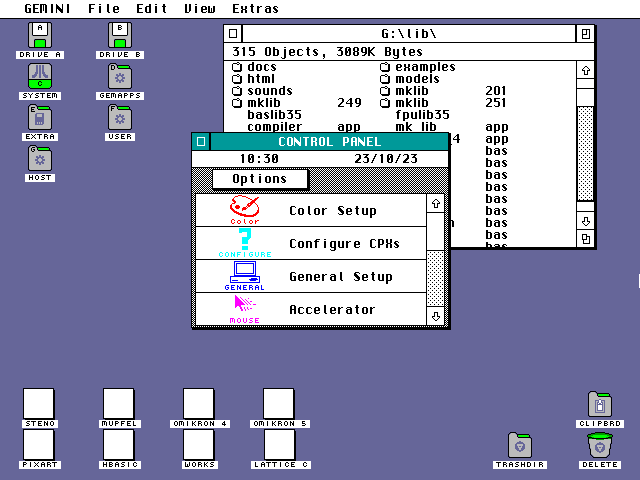Image resolution: width=640 pixels, height=480 pixels.
Task: Open the View menu
Action: [200, 8]
